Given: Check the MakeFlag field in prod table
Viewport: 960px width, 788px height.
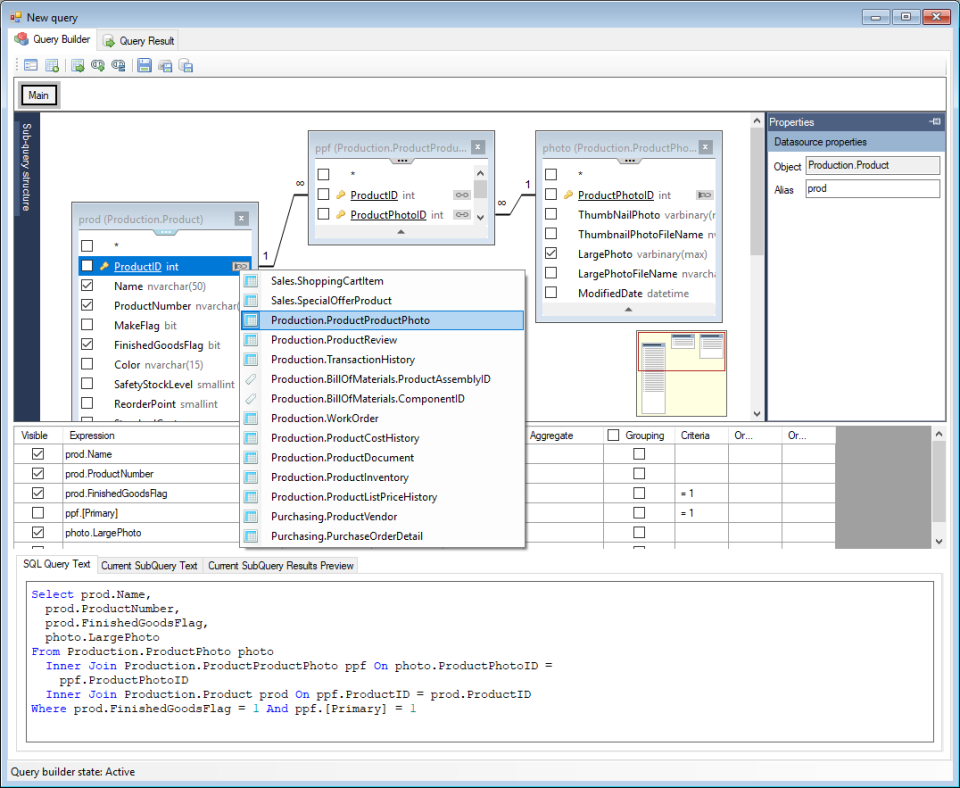Looking at the screenshot, I should pos(89,326).
